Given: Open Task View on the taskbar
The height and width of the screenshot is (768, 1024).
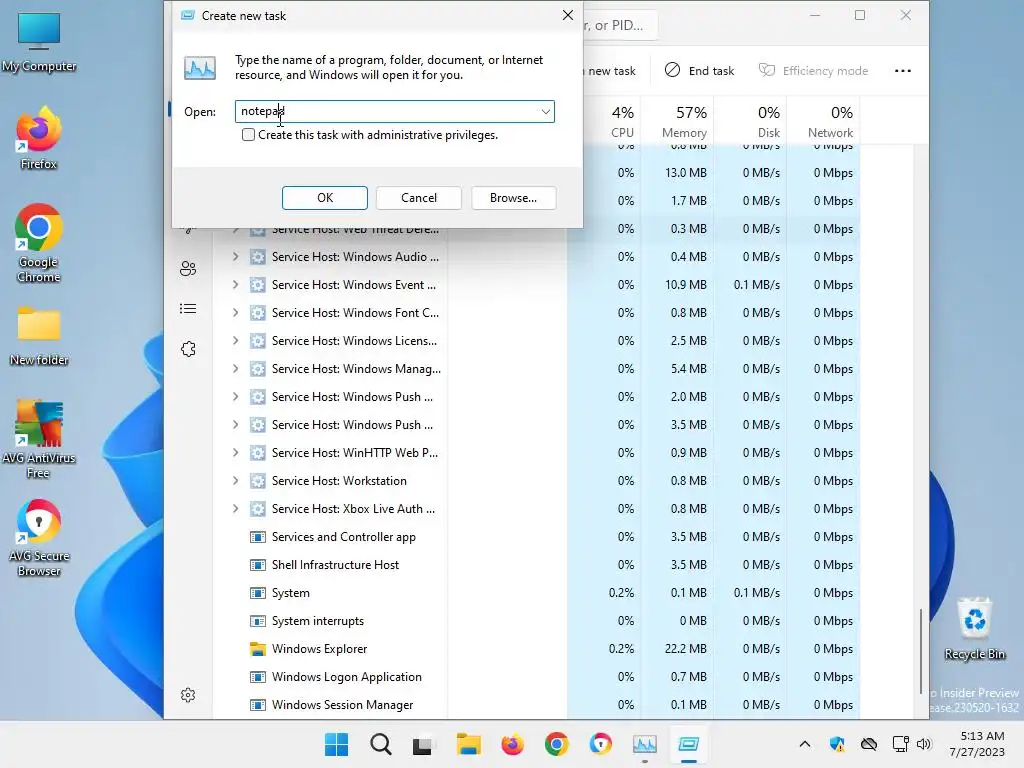Looking at the screenshot, I should 423,744.
